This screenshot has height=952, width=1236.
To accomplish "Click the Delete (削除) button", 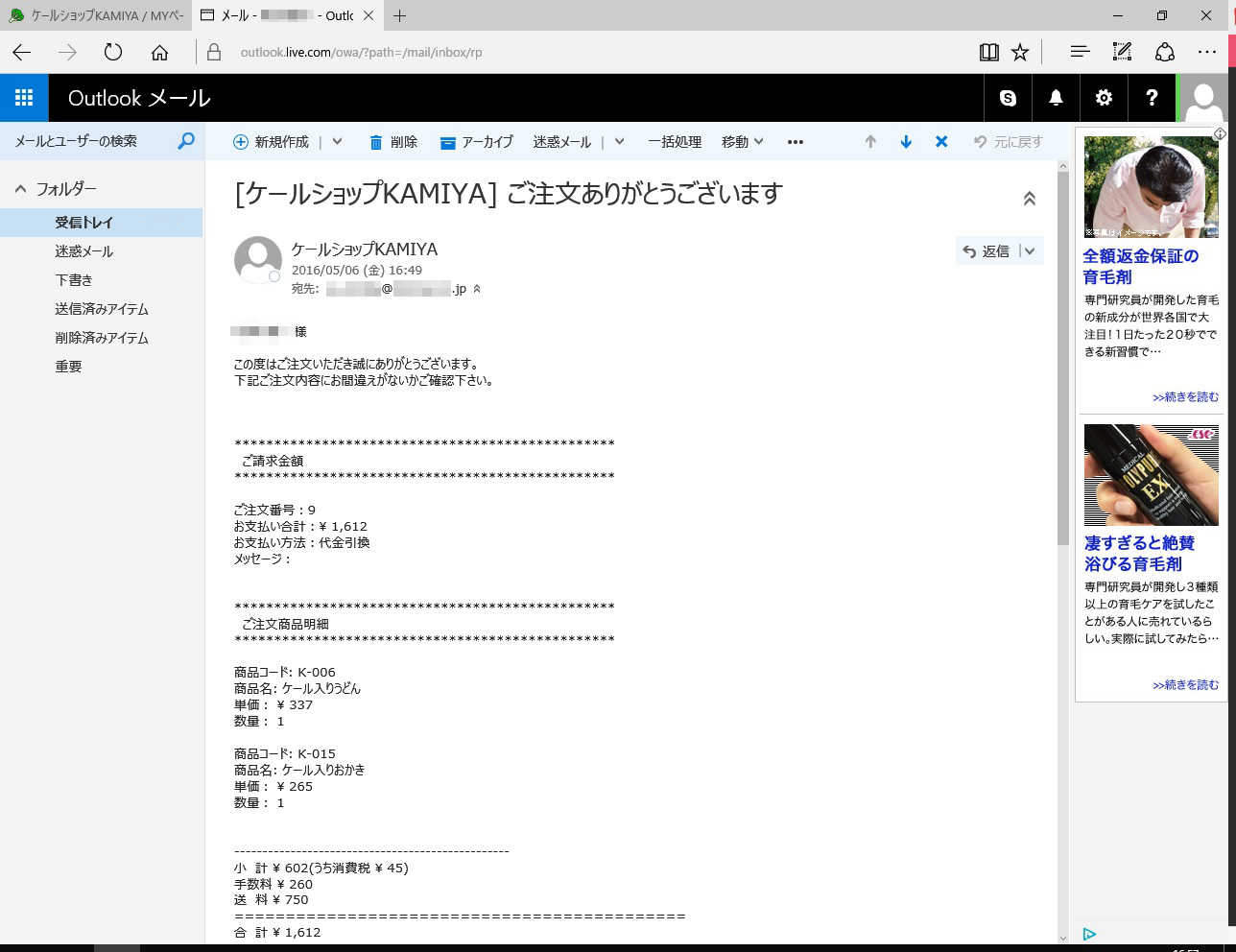I will [x=393, y=142].
